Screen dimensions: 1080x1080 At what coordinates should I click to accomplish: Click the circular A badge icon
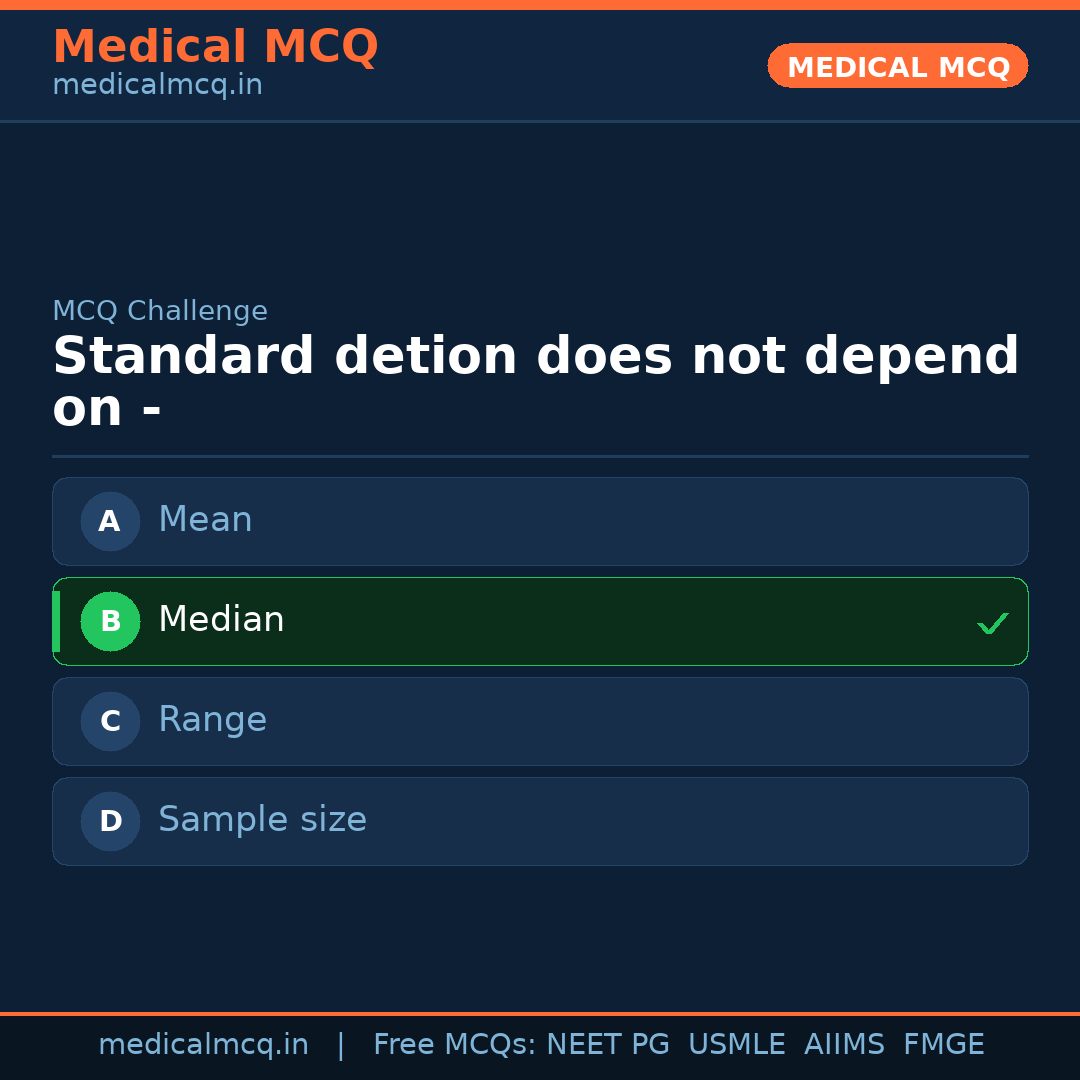(x=110, y=521)
